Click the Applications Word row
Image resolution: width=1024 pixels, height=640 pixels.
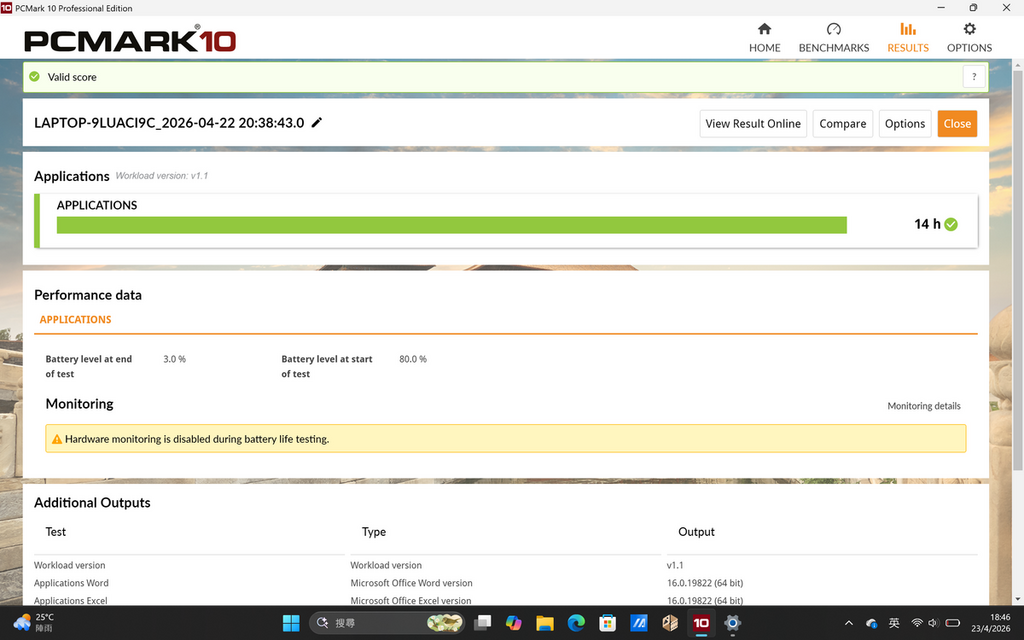pos(505,583)
